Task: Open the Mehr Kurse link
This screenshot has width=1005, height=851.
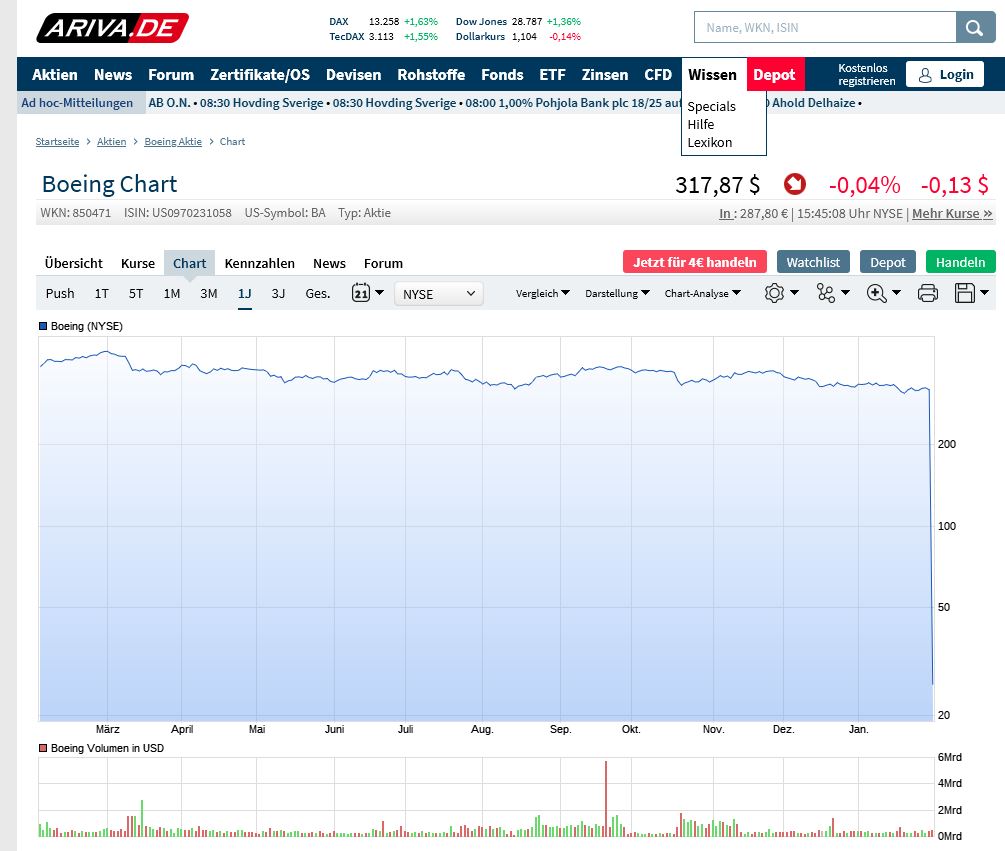Action: click(x=952, y=213)
